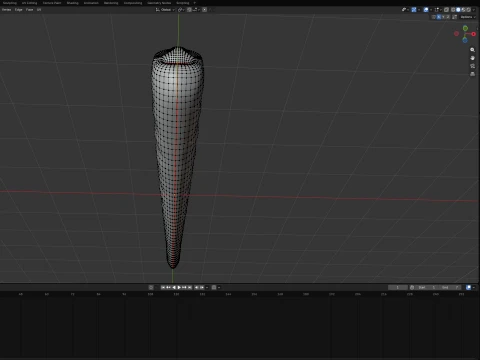This screenshot has width=480, height=360.
Task: Open the Geometry Nodes workspace tab
Action: coord(159,3)
